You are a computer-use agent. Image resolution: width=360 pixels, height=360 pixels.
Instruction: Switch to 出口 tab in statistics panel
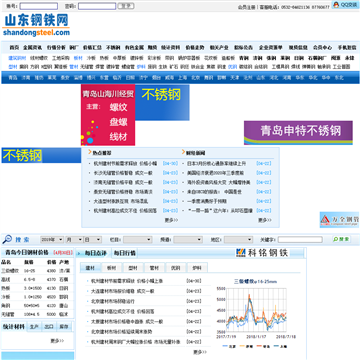point(49,327)
